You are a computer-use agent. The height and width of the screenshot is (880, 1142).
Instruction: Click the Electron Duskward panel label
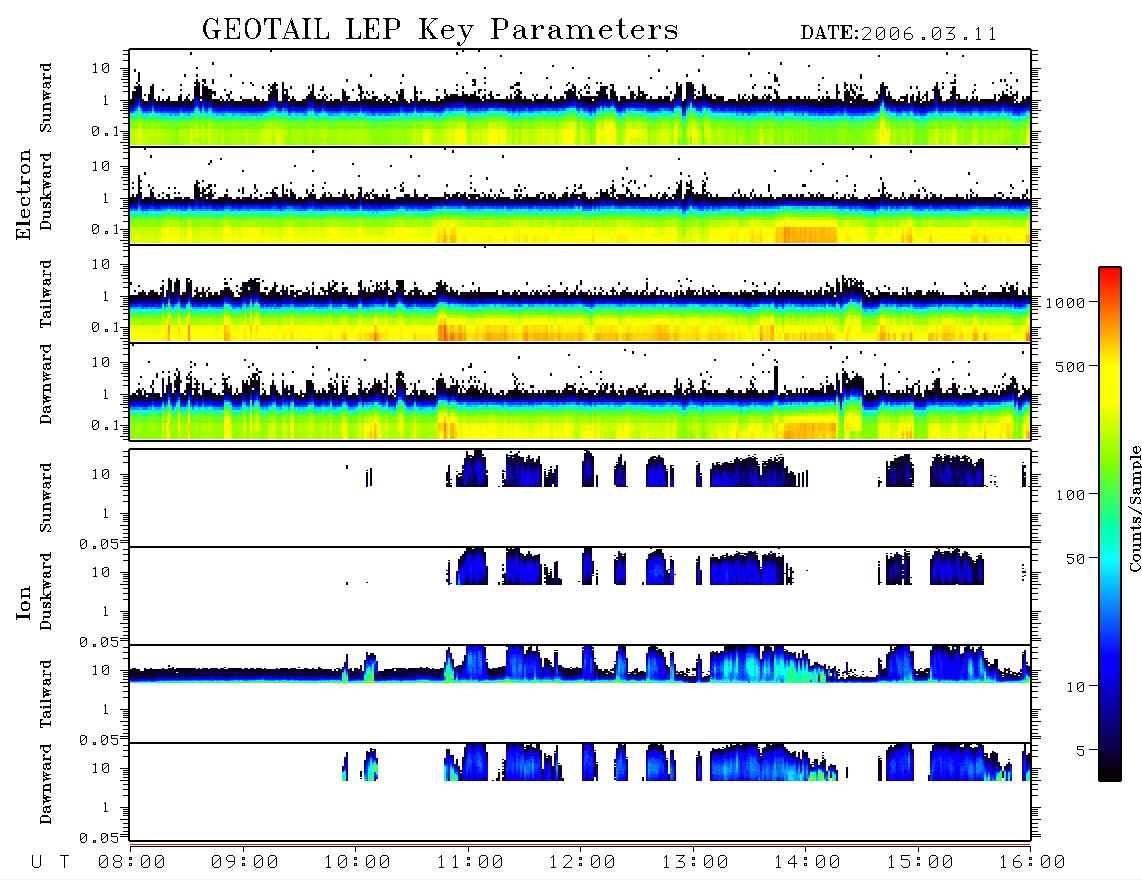(x=46, y=191)
